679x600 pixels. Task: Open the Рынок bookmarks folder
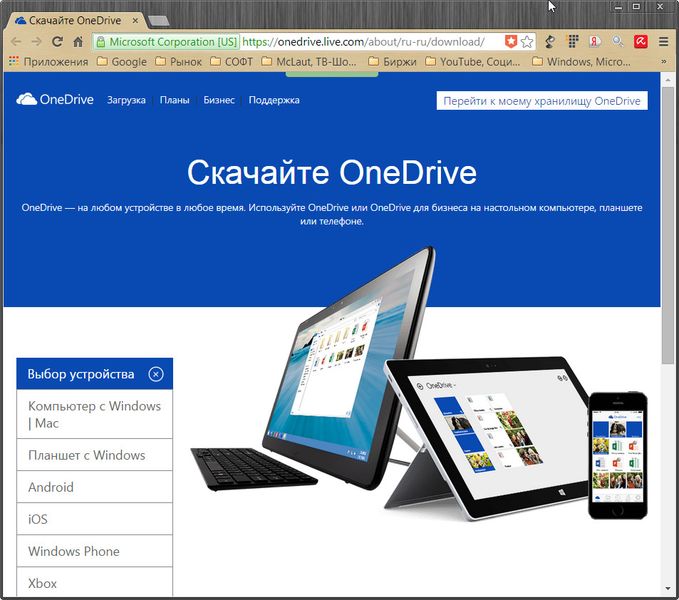(x=178, y=61)
